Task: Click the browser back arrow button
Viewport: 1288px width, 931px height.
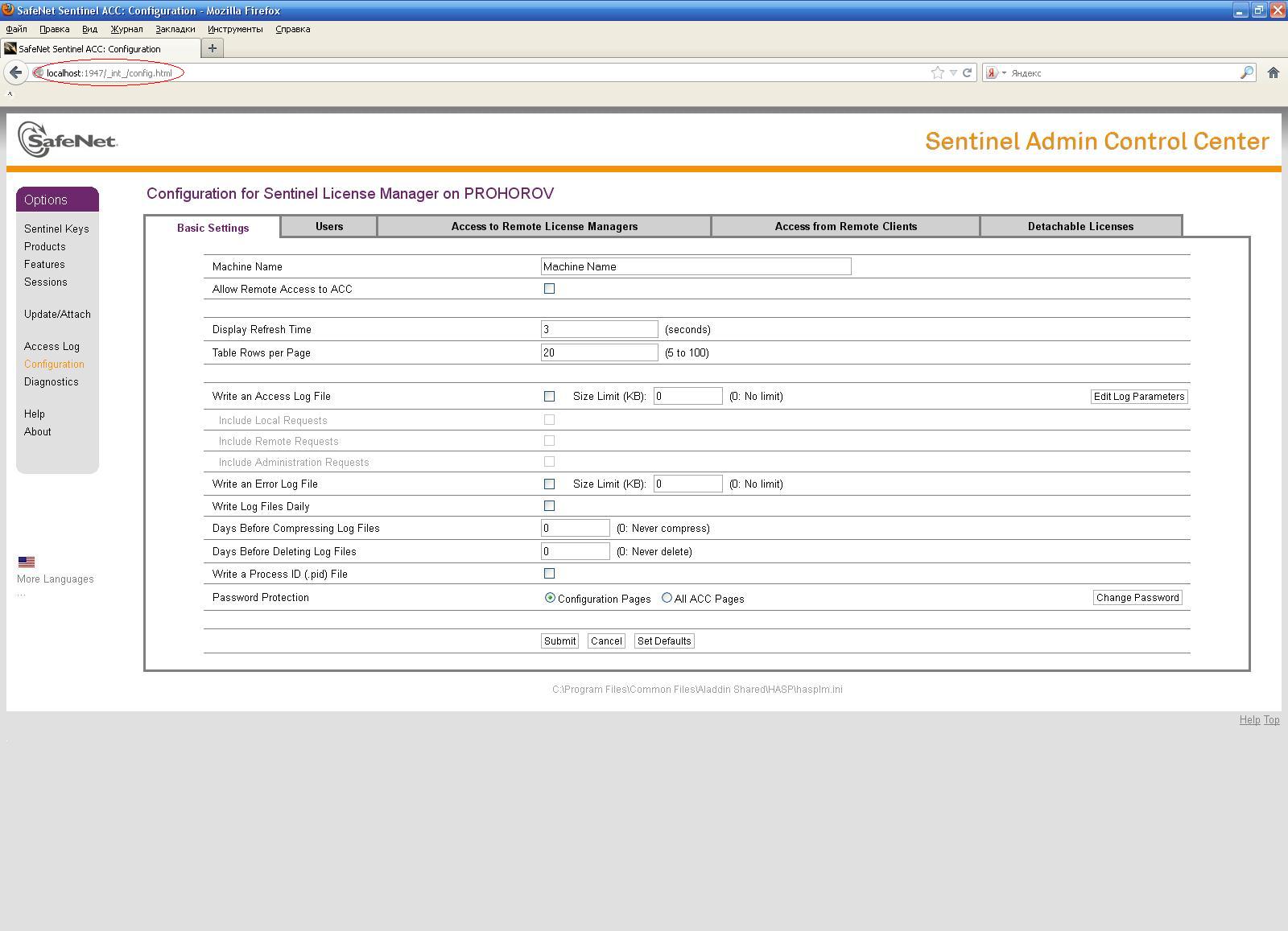Action: point(16,72)
